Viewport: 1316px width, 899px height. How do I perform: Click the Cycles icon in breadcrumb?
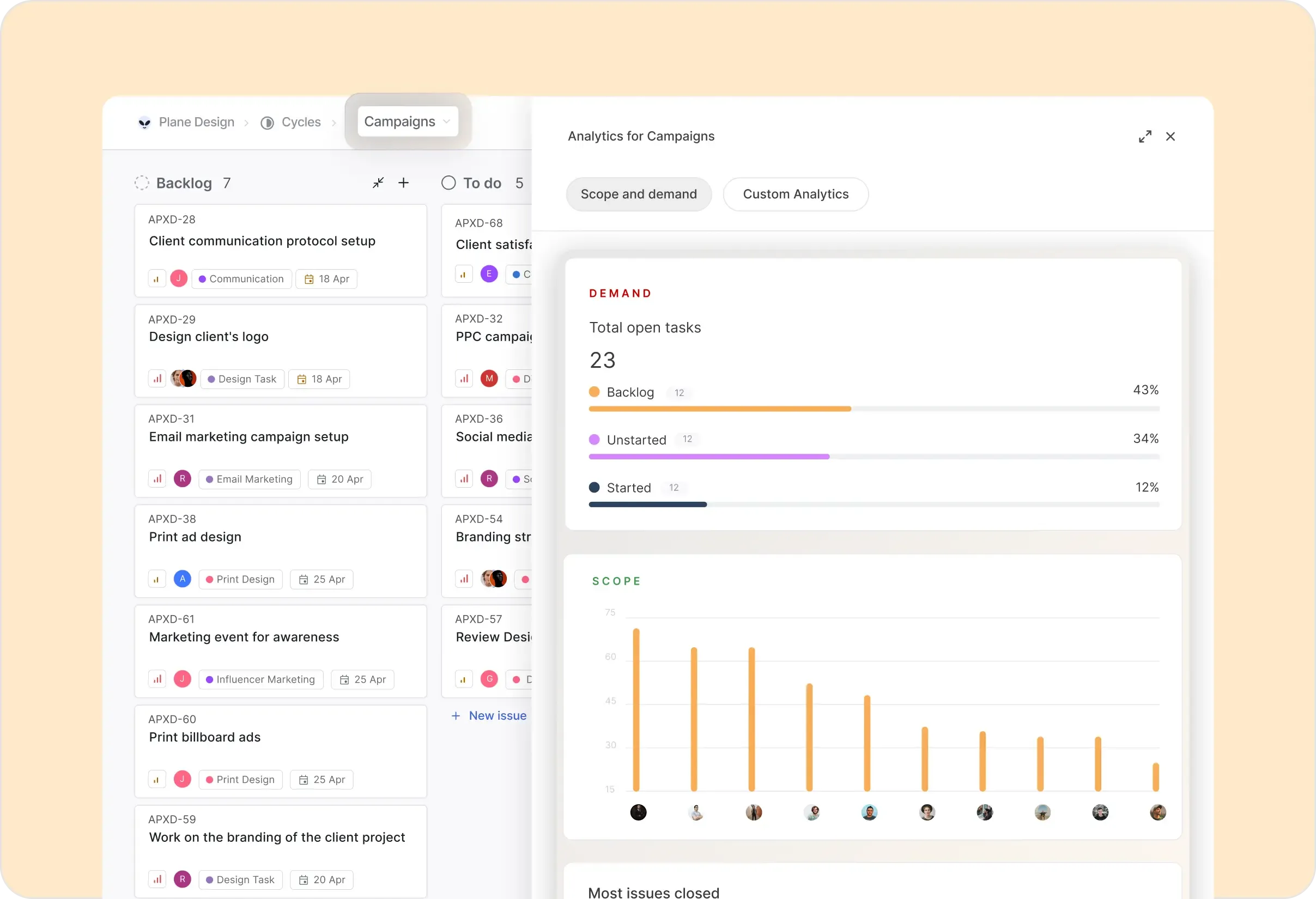(267, 123)
